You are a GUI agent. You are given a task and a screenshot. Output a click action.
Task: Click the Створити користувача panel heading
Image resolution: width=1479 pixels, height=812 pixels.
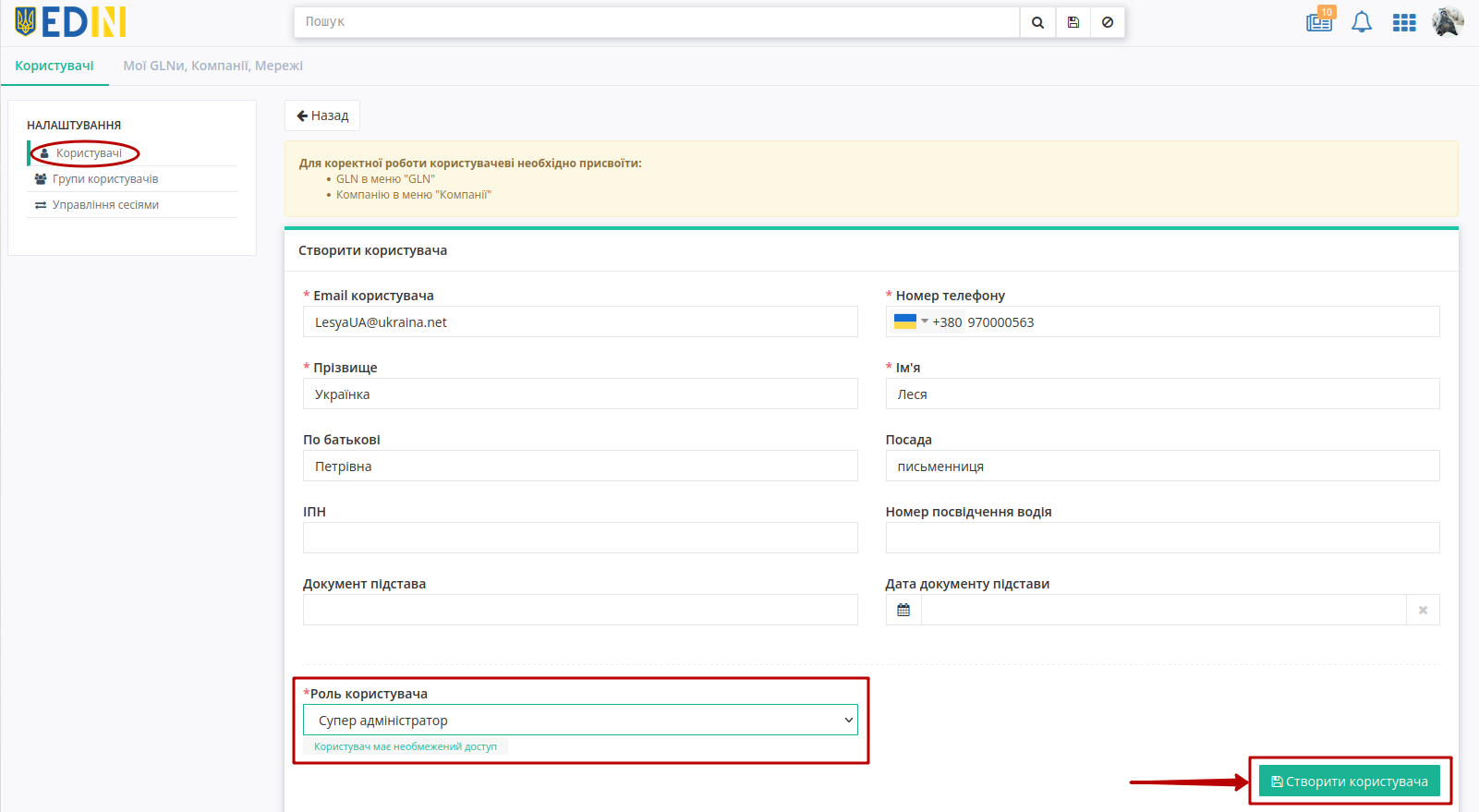click(372, 250)
